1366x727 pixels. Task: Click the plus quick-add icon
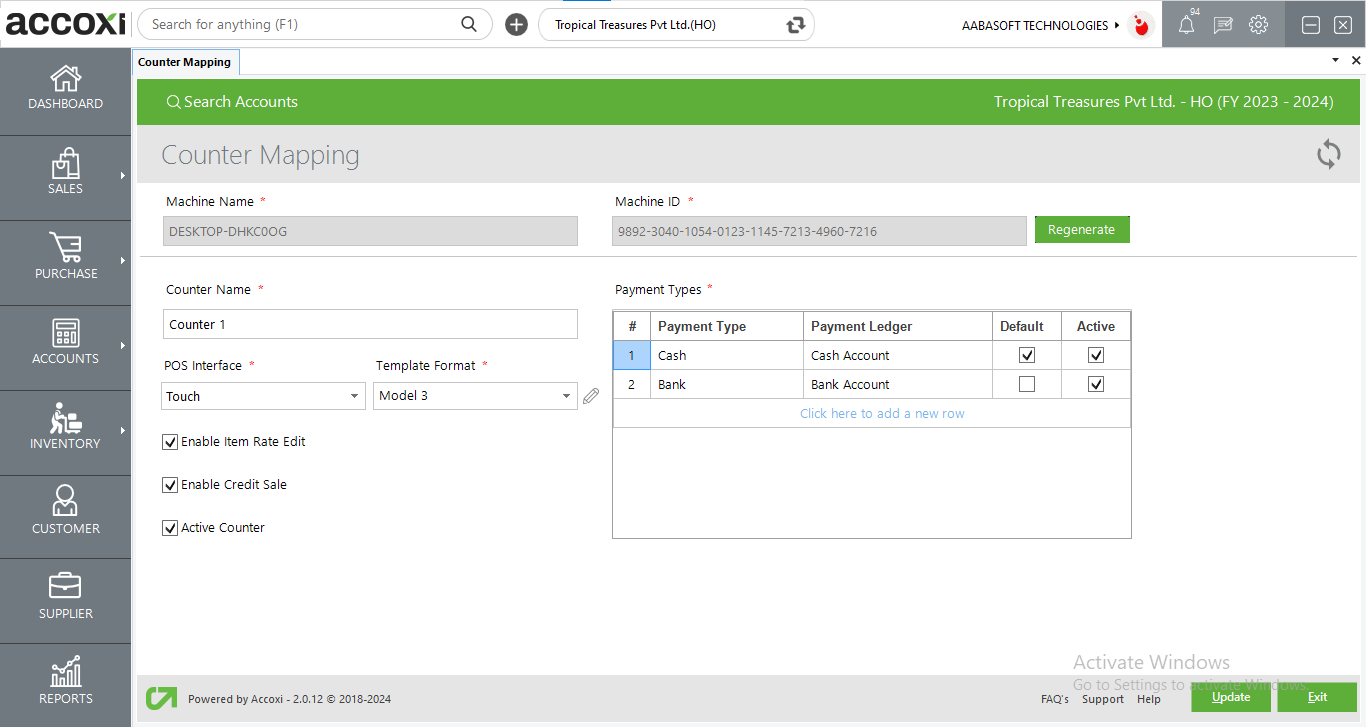click(x=516, y=25)
